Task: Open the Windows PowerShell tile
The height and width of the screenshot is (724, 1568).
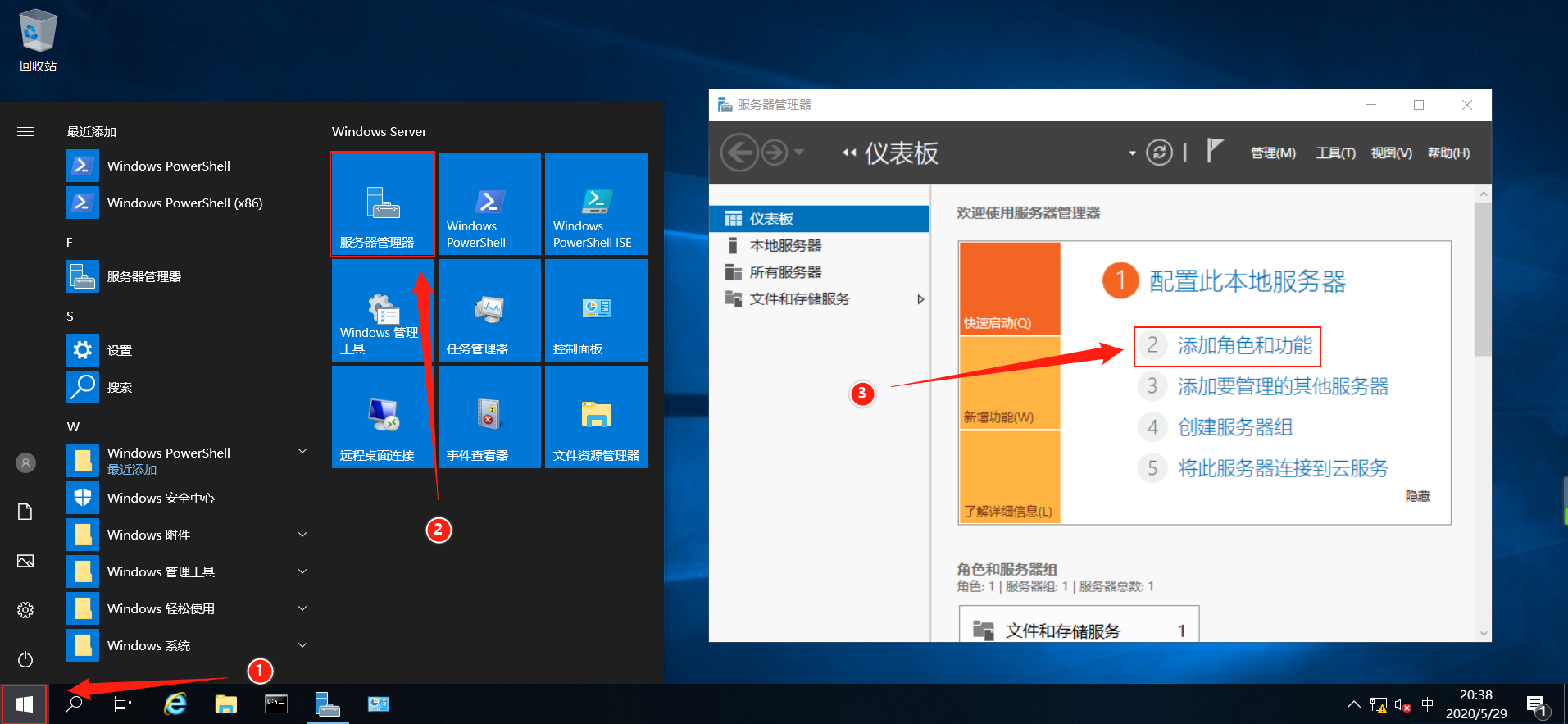Action: pyautogui.click(x=489, y=203)
